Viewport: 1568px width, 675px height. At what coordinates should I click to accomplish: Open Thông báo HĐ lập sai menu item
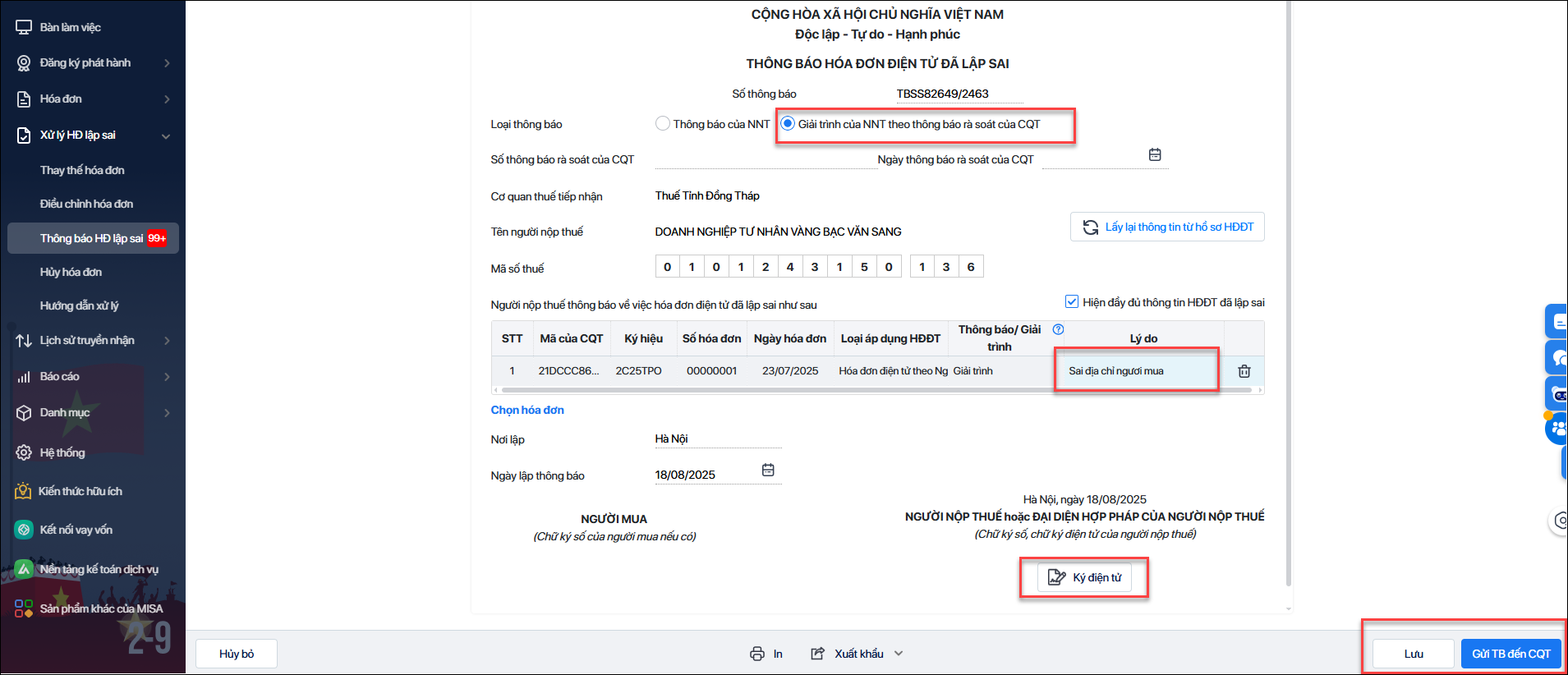coord(93,238)
